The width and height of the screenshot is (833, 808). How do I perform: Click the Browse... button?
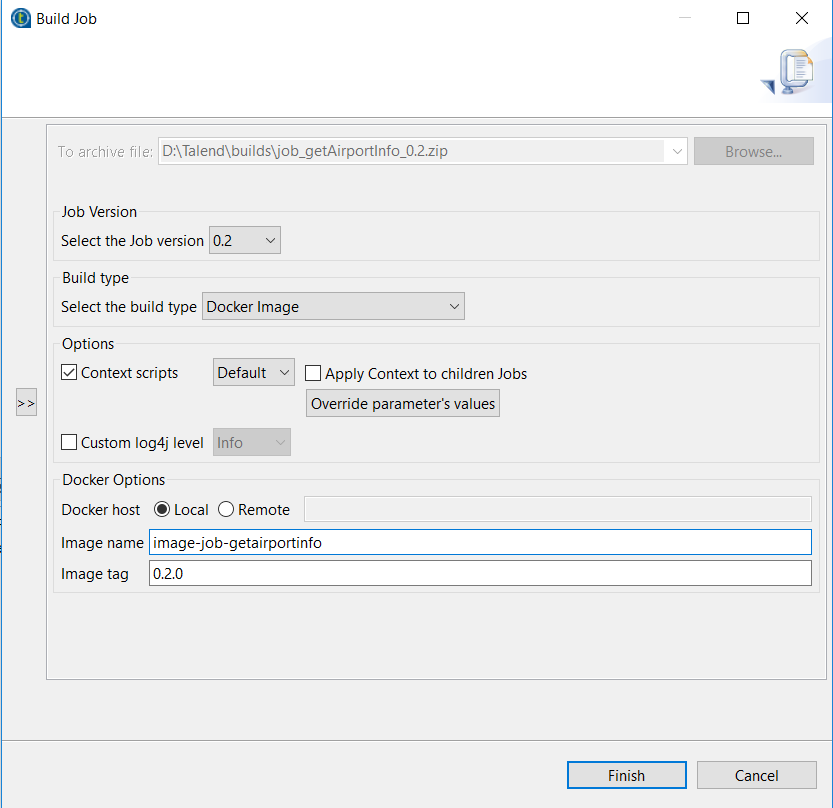coord(753,152)
